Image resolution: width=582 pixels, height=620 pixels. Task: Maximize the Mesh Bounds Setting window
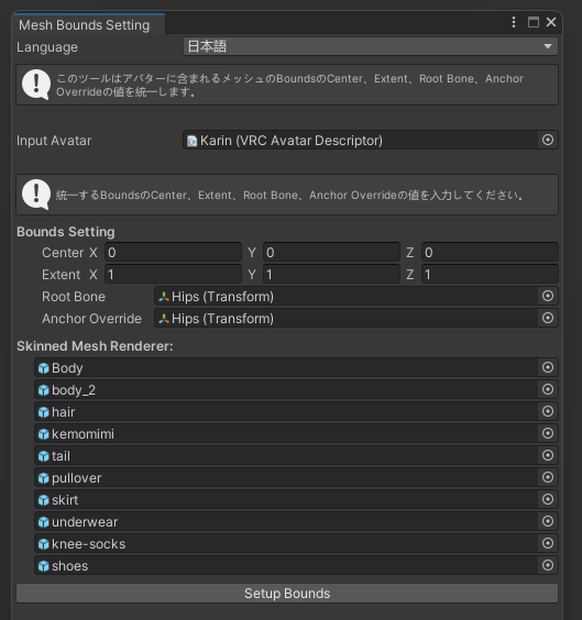pyautogui.click(x=533, y=22)
